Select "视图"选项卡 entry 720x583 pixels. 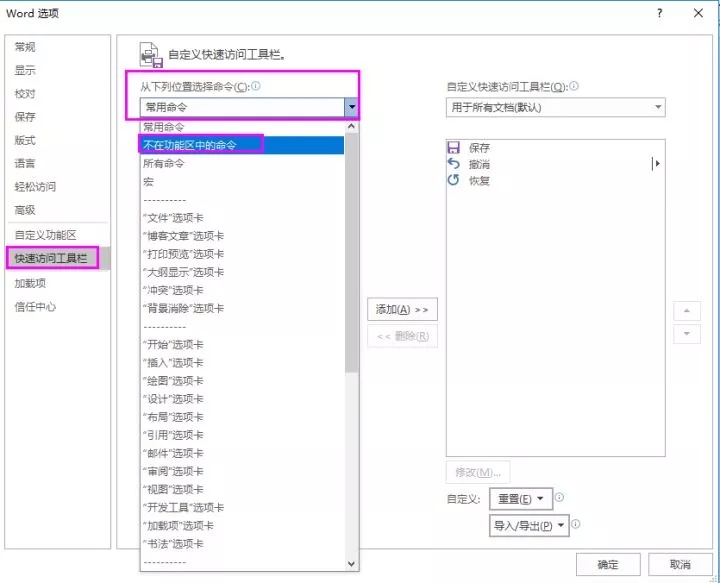(x=242, y=489)
